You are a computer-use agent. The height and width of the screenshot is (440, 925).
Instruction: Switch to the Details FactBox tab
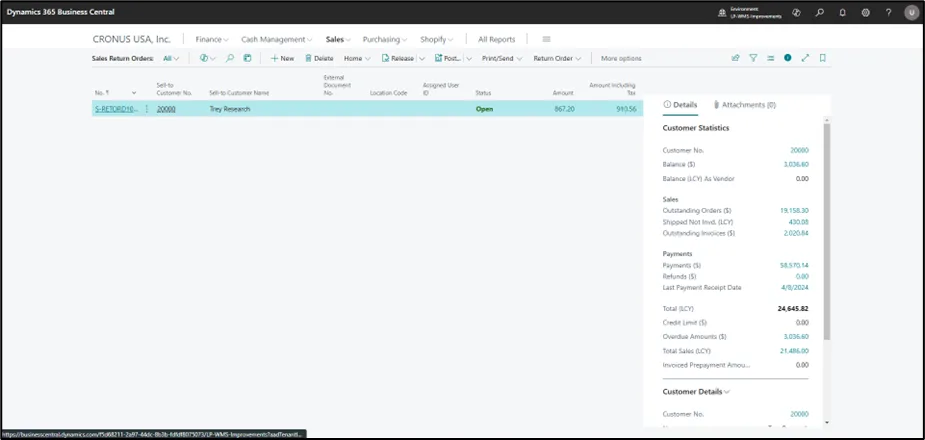[680, 105]
